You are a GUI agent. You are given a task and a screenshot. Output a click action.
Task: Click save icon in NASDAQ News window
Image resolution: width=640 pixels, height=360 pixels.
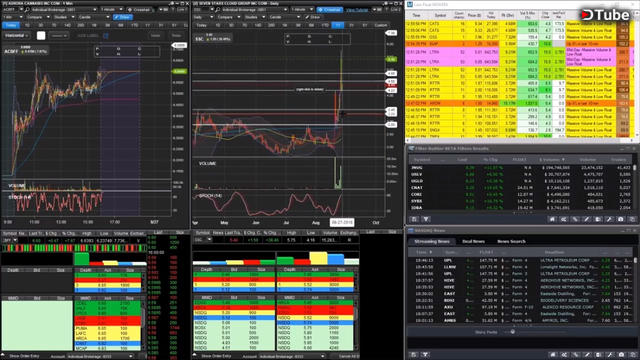(414, 355)
